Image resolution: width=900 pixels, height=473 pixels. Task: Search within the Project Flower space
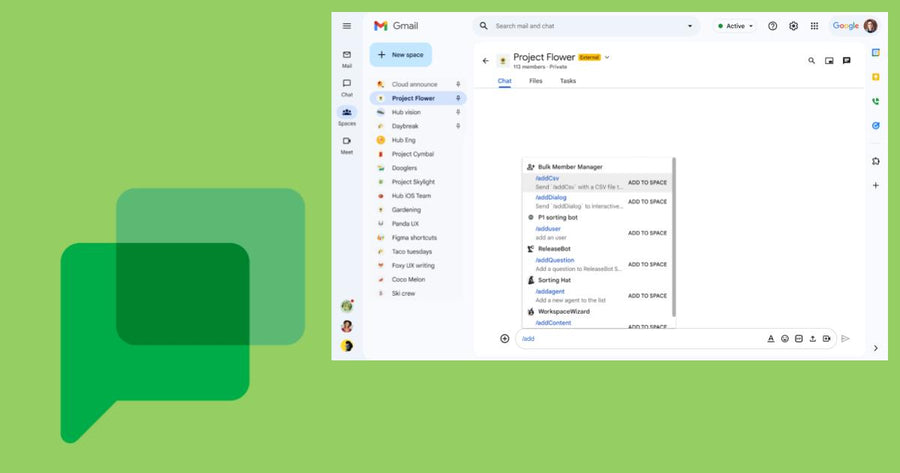pos(811,60)
